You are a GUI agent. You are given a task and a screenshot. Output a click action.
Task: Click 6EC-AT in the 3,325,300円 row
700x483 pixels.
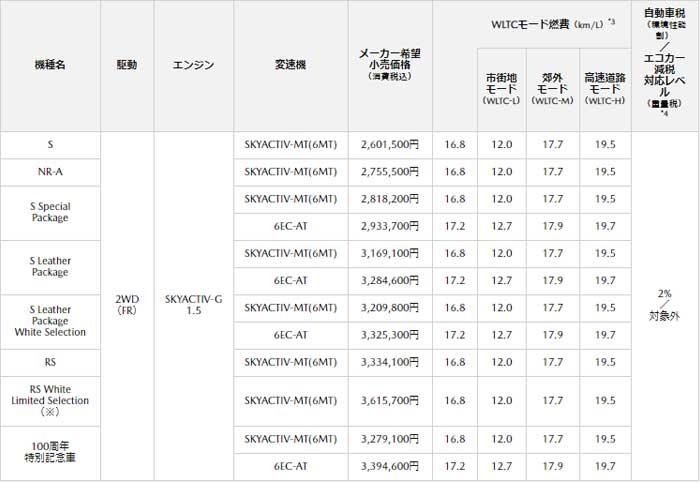click(291, 335)
